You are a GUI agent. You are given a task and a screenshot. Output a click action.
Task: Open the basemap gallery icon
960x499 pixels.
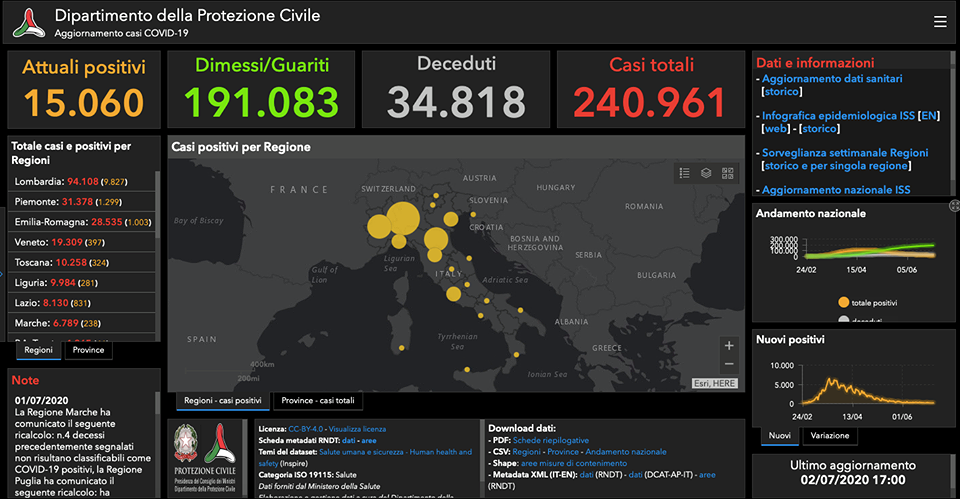(727, 173)
